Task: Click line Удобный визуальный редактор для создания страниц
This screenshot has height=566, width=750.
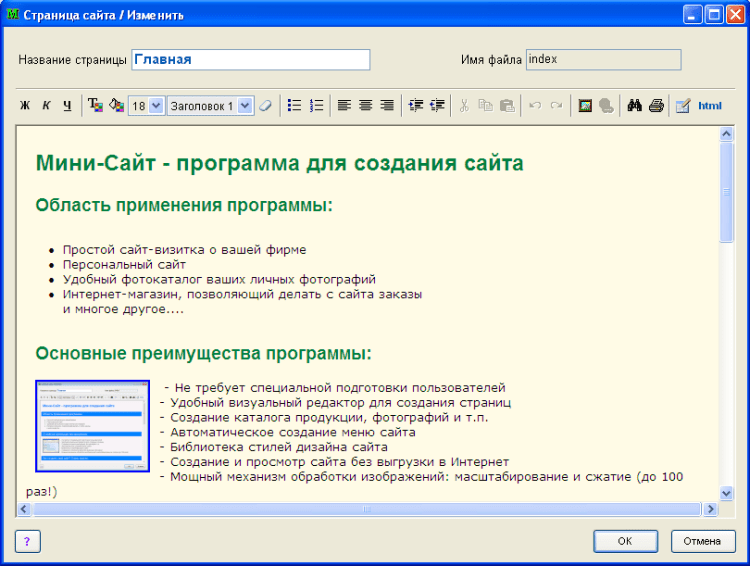Action: pos(341,402)
